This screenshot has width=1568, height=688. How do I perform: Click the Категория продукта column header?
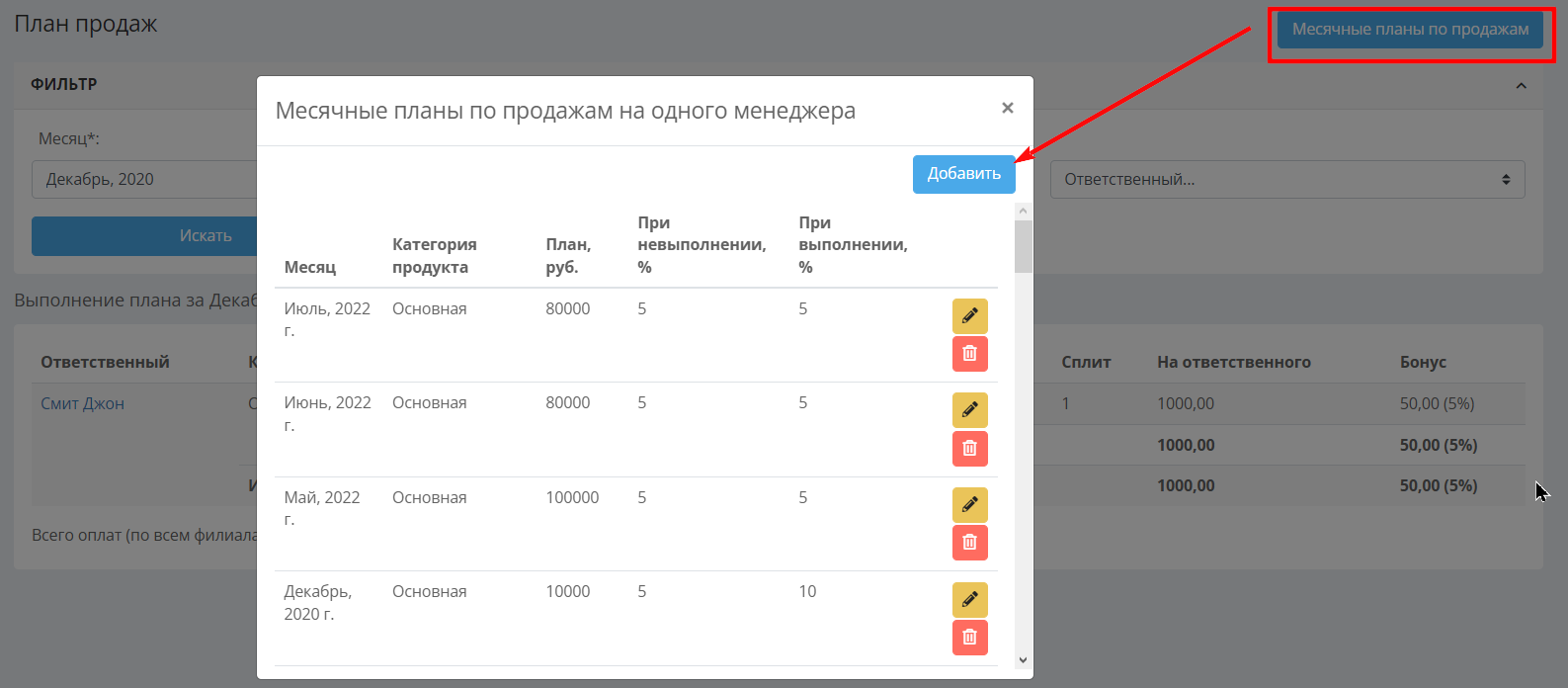(x=435, y=256)
